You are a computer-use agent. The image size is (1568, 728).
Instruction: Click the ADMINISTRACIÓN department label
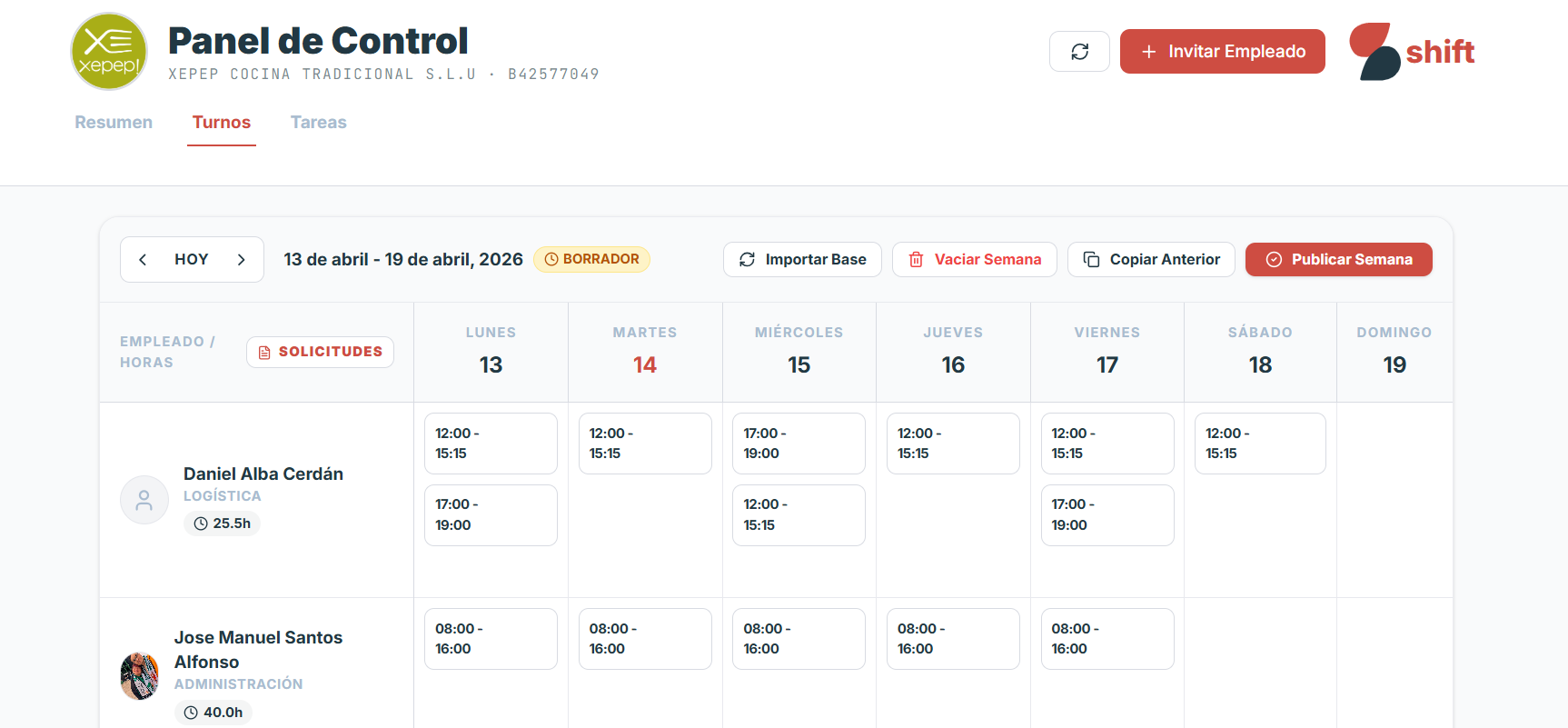(x=239, y=684)
